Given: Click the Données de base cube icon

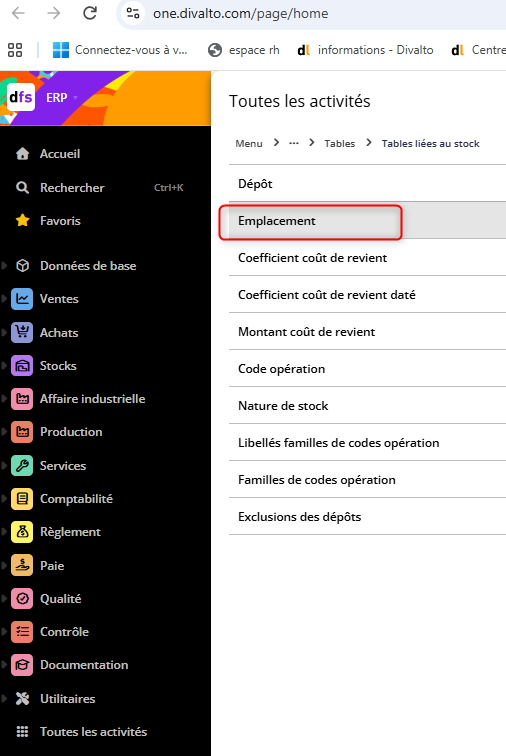Looking at the screenshot, I should (22, 266).
